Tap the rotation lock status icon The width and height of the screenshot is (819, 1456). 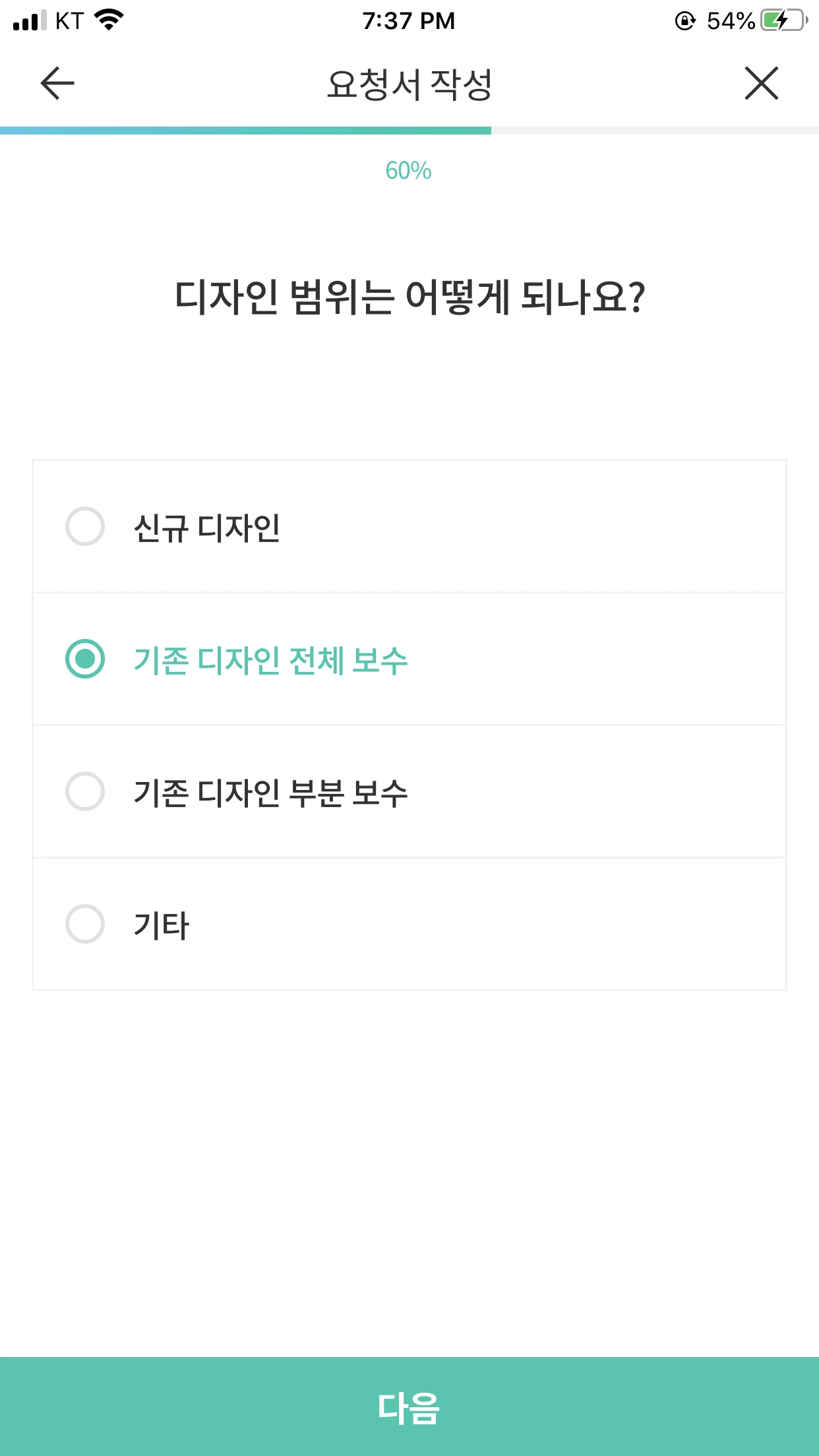click(685, 21)
